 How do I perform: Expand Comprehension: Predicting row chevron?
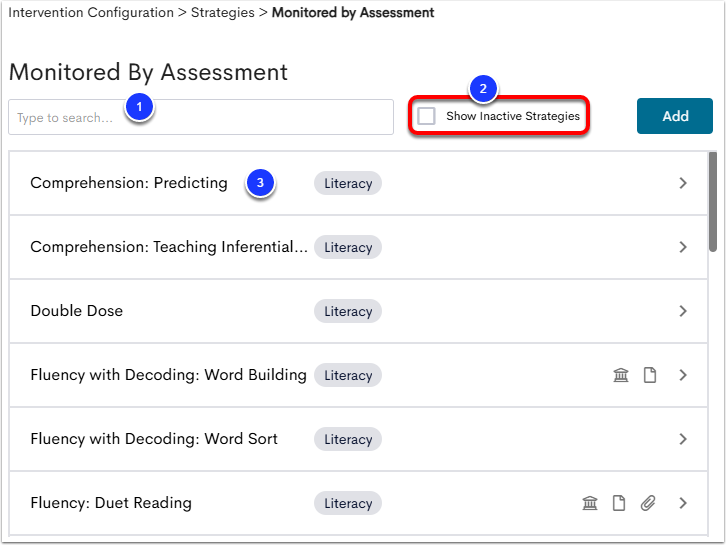[683, 183]
